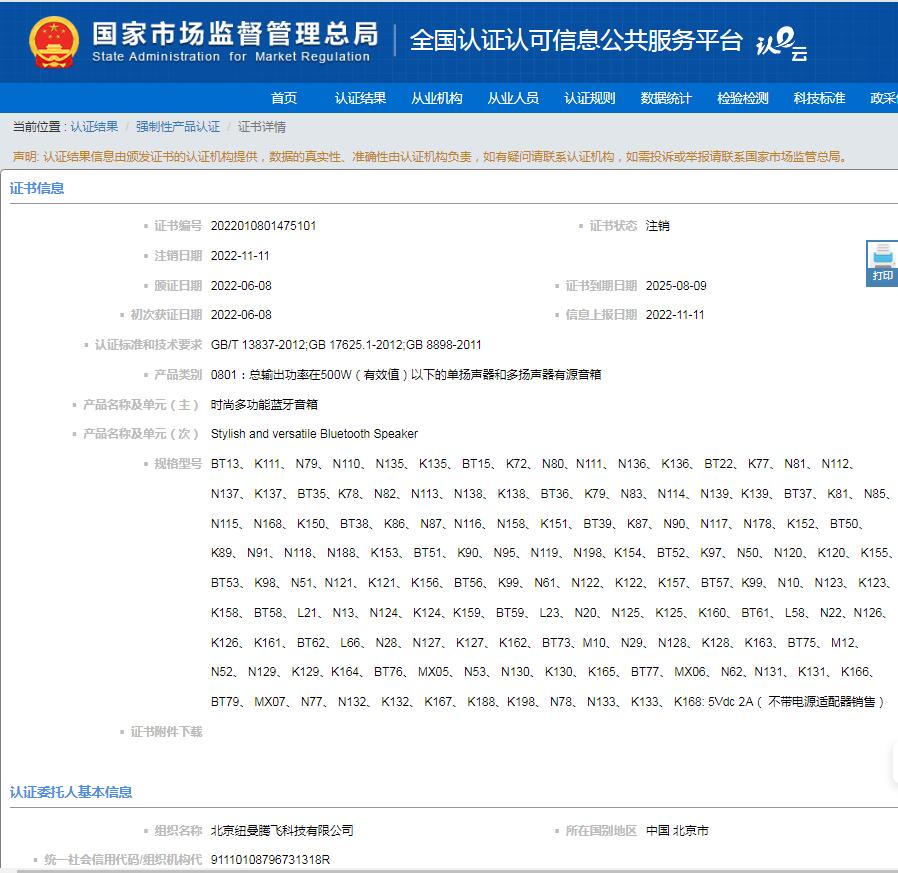Viewport: 898px width, 873px height.
Task: Click the product name 时尚多功能蓝牙音箱
Action: tap(264, 404)
